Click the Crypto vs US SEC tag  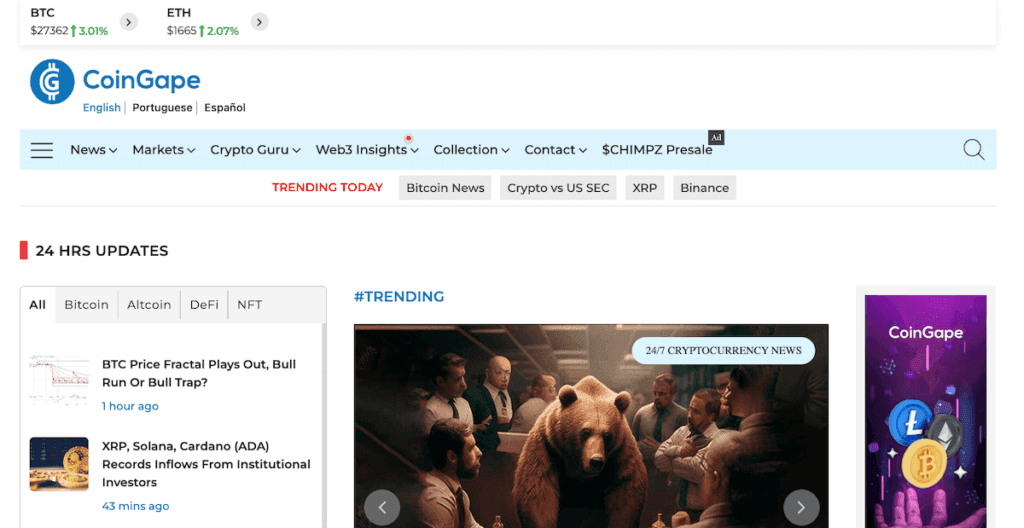[x=558, y=188]
